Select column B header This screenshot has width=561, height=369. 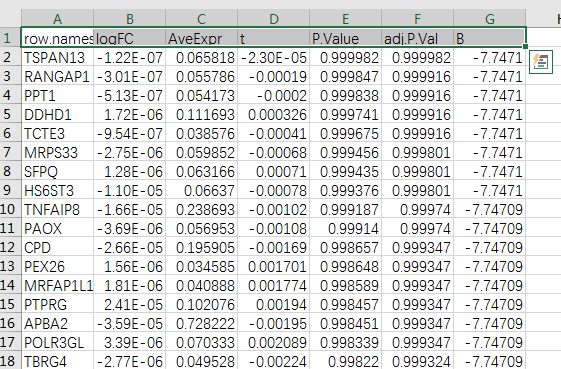130,18
